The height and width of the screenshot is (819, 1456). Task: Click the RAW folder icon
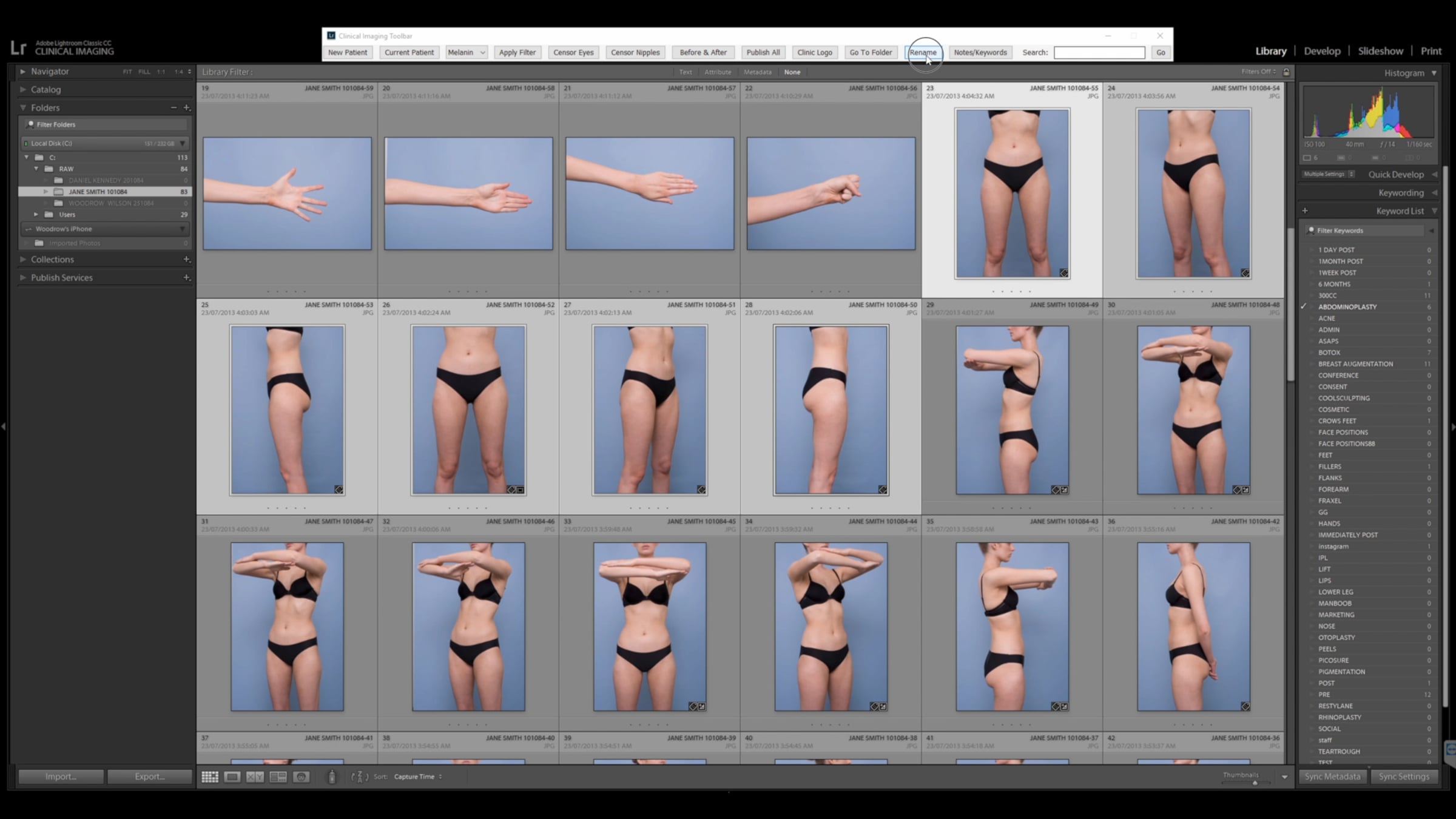pyautogui.click(x=49, y=169)
